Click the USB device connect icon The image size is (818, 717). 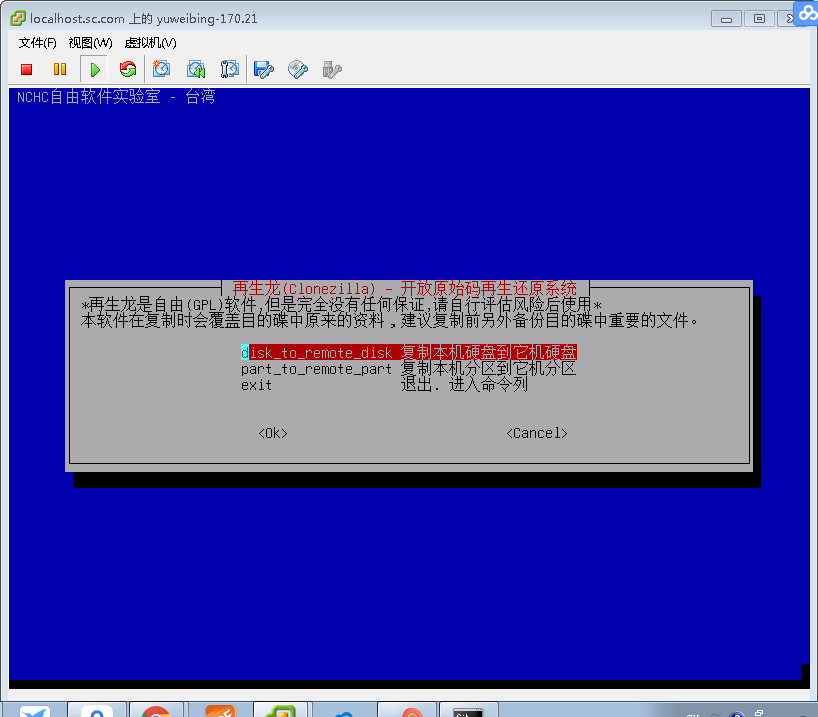[x=332, y=69]
